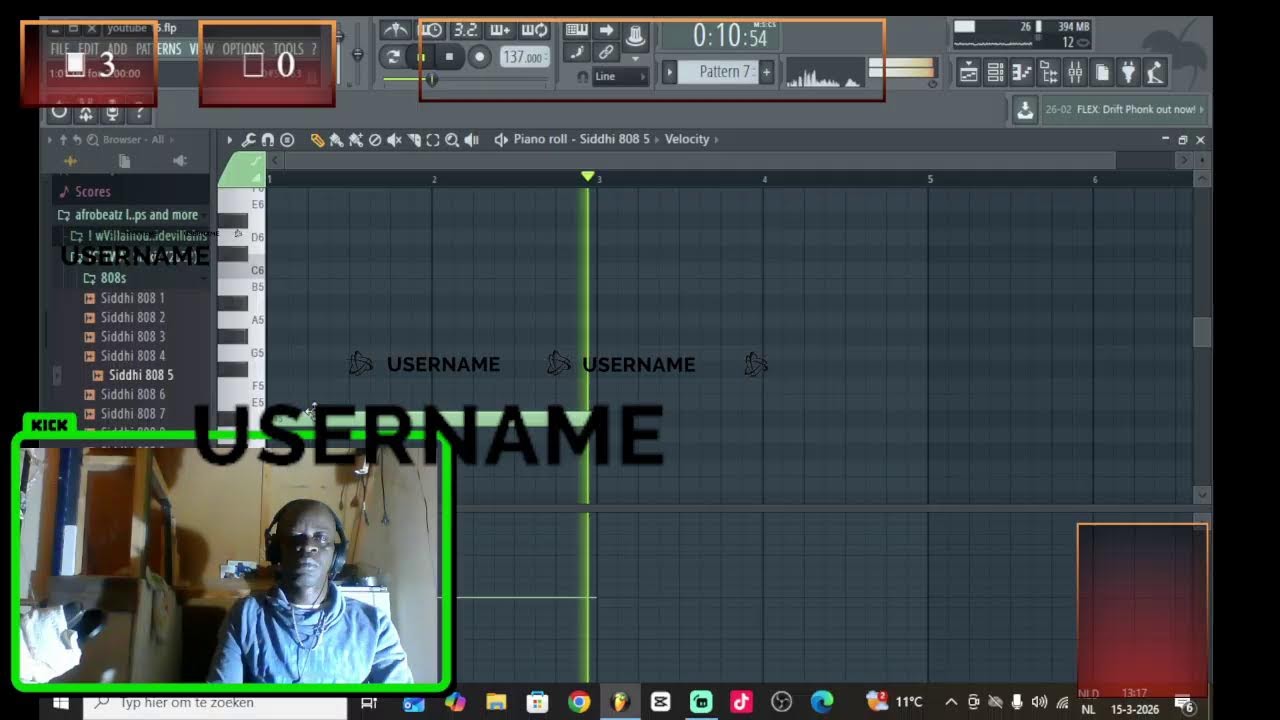Open the Playlist view
The height and width of the screenshot is (720, 1280).
(x=968, y=72)
